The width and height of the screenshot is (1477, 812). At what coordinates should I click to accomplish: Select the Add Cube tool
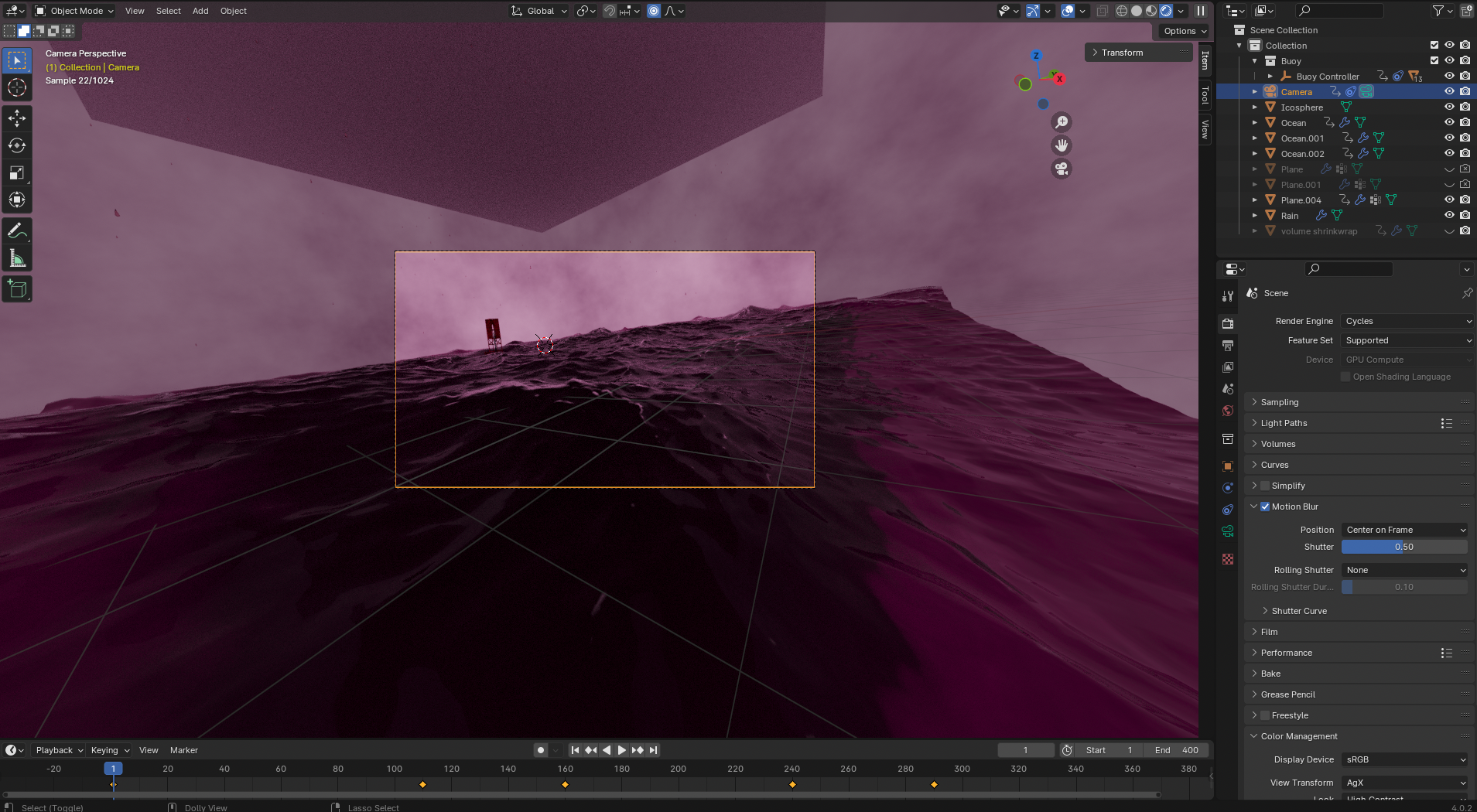[17, 289]
